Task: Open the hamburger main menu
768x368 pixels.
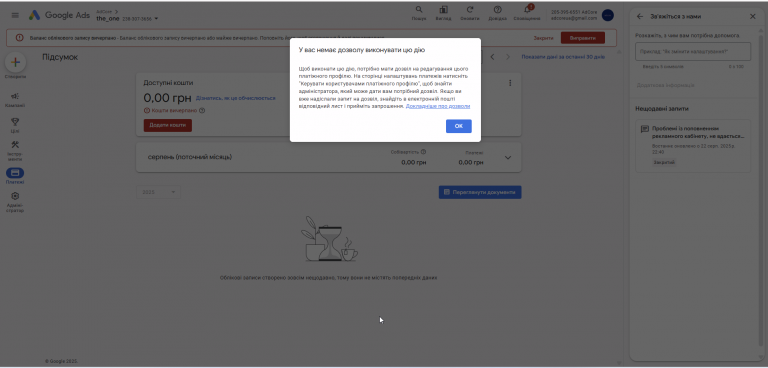Action: 15,15
